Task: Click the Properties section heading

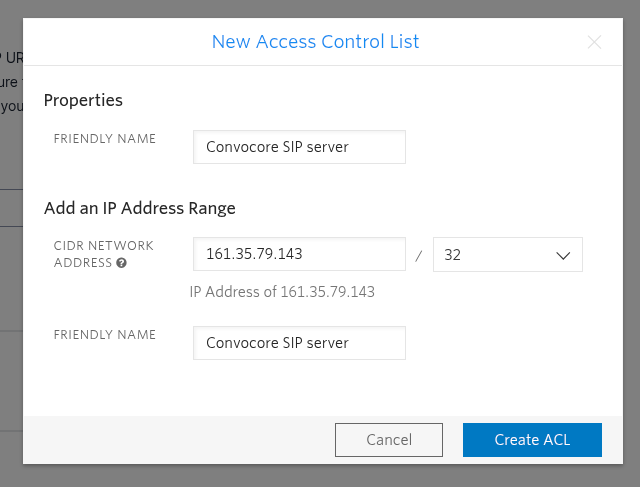Action: coord(83,100)
